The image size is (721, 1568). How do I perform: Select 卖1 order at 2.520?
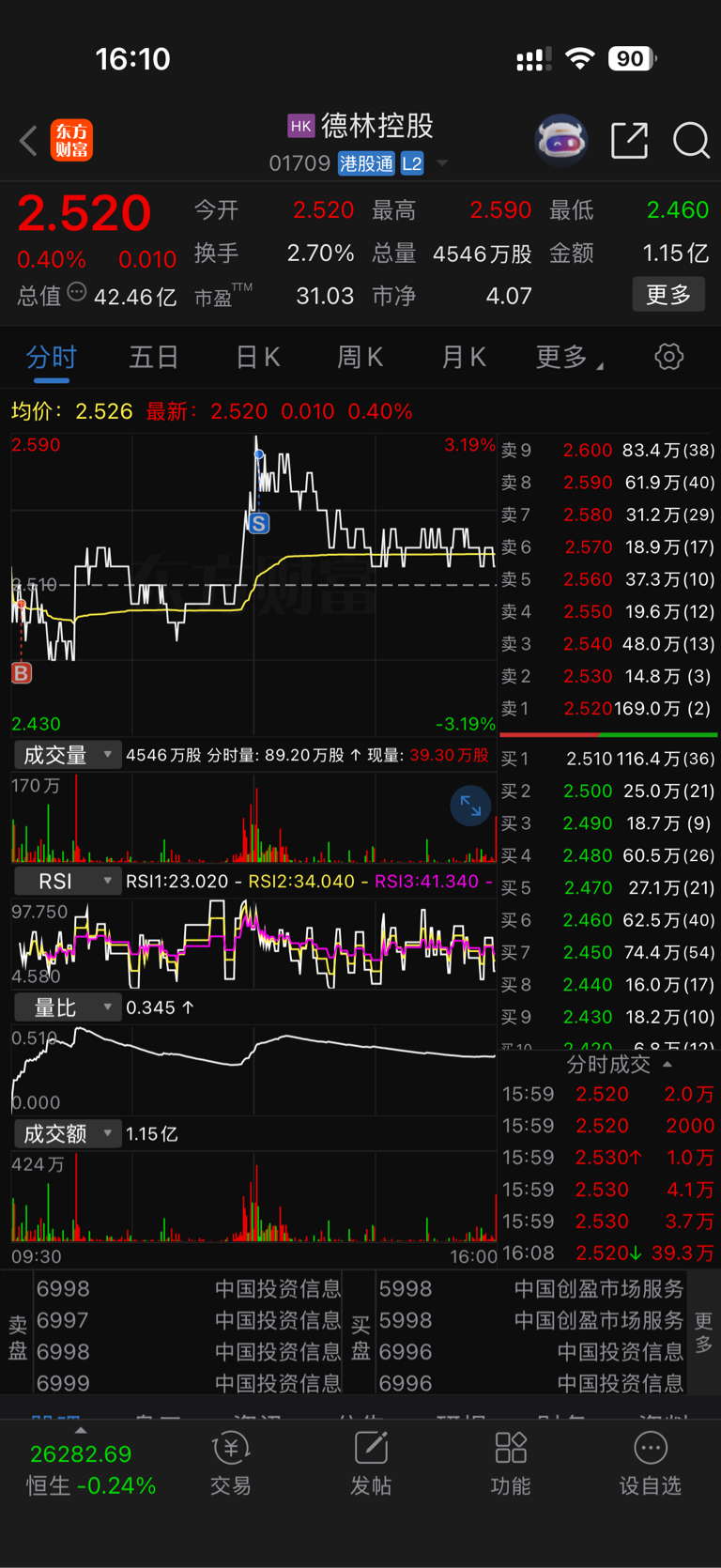click(608, 708)
